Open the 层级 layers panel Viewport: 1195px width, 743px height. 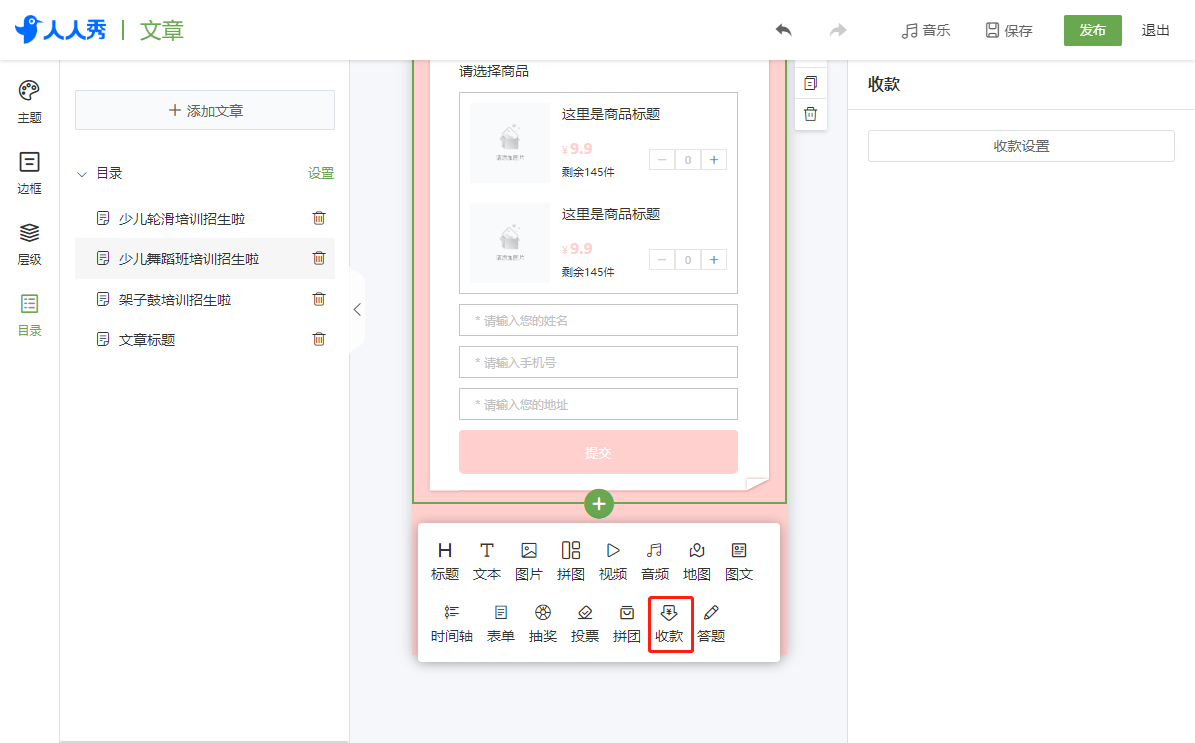point(29,244)
